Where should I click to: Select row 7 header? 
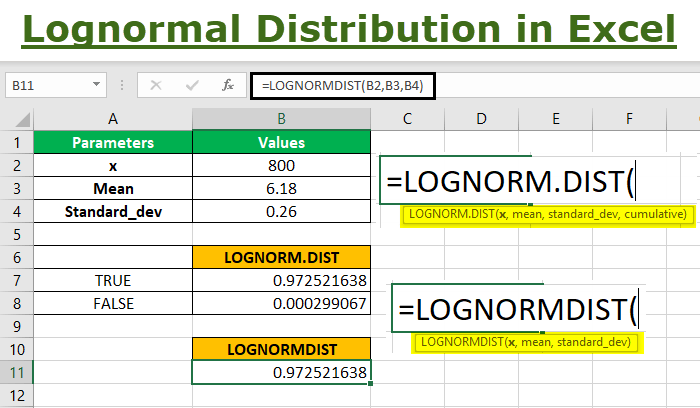(x=17, y=280)
